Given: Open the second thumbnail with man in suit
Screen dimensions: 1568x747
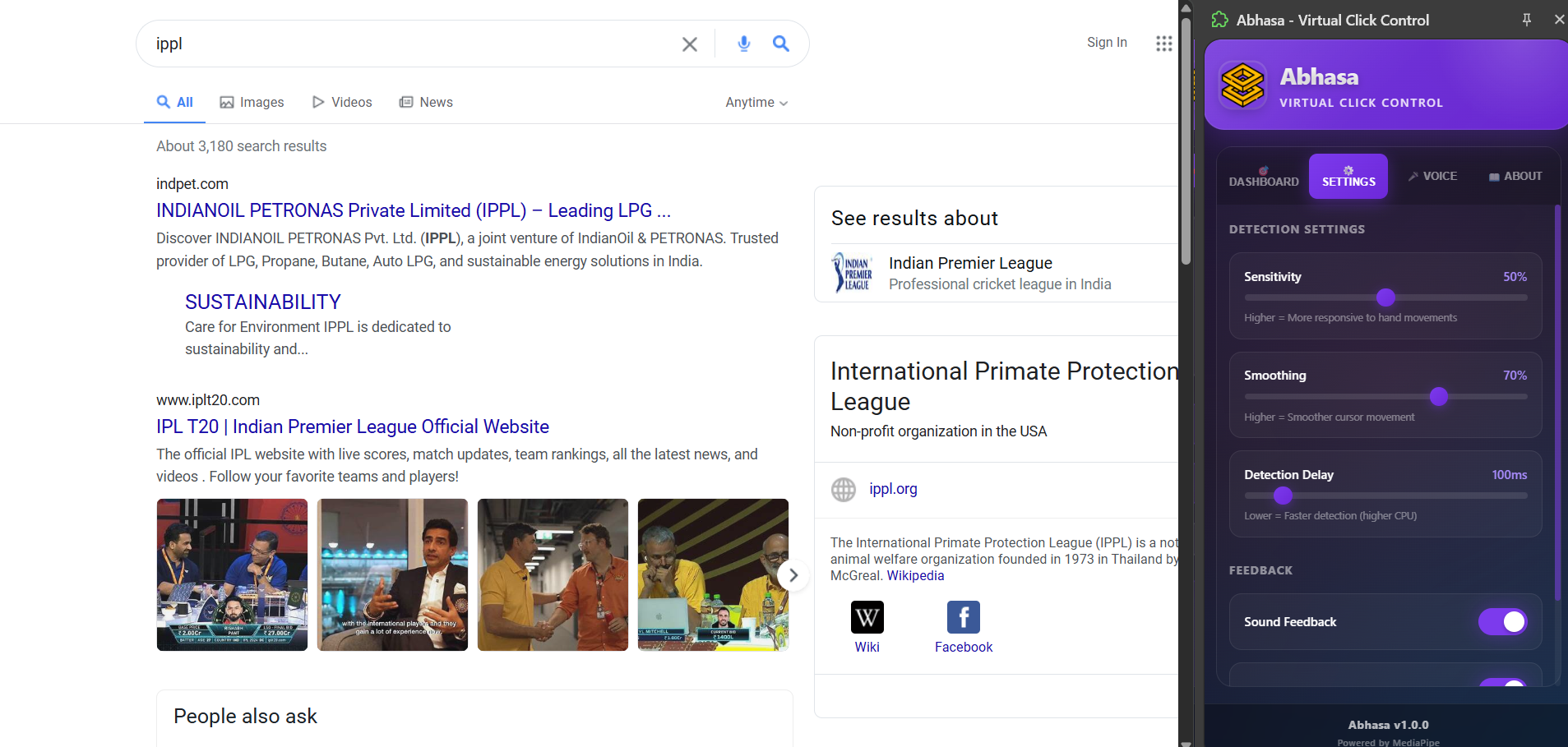Looking at the screenshot, I should 392,575.
